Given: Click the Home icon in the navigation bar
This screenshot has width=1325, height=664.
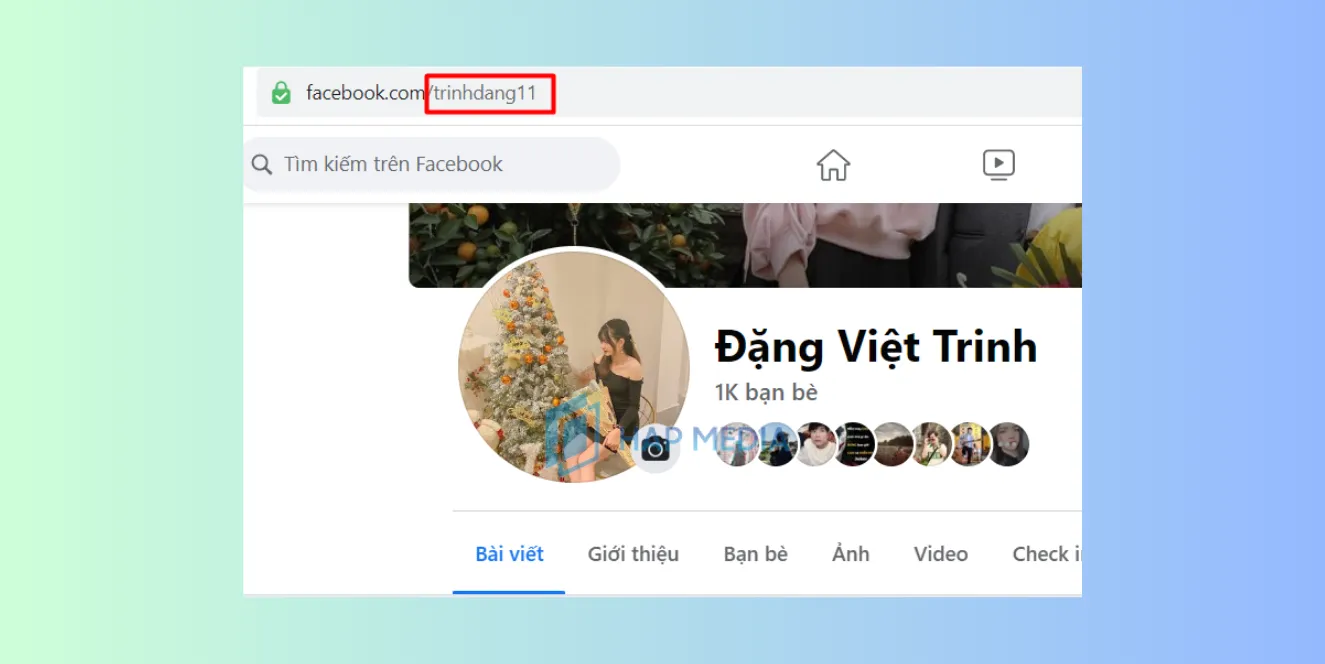Looking at the screenshot, I should pyautogui.click(x=833, y=164).
